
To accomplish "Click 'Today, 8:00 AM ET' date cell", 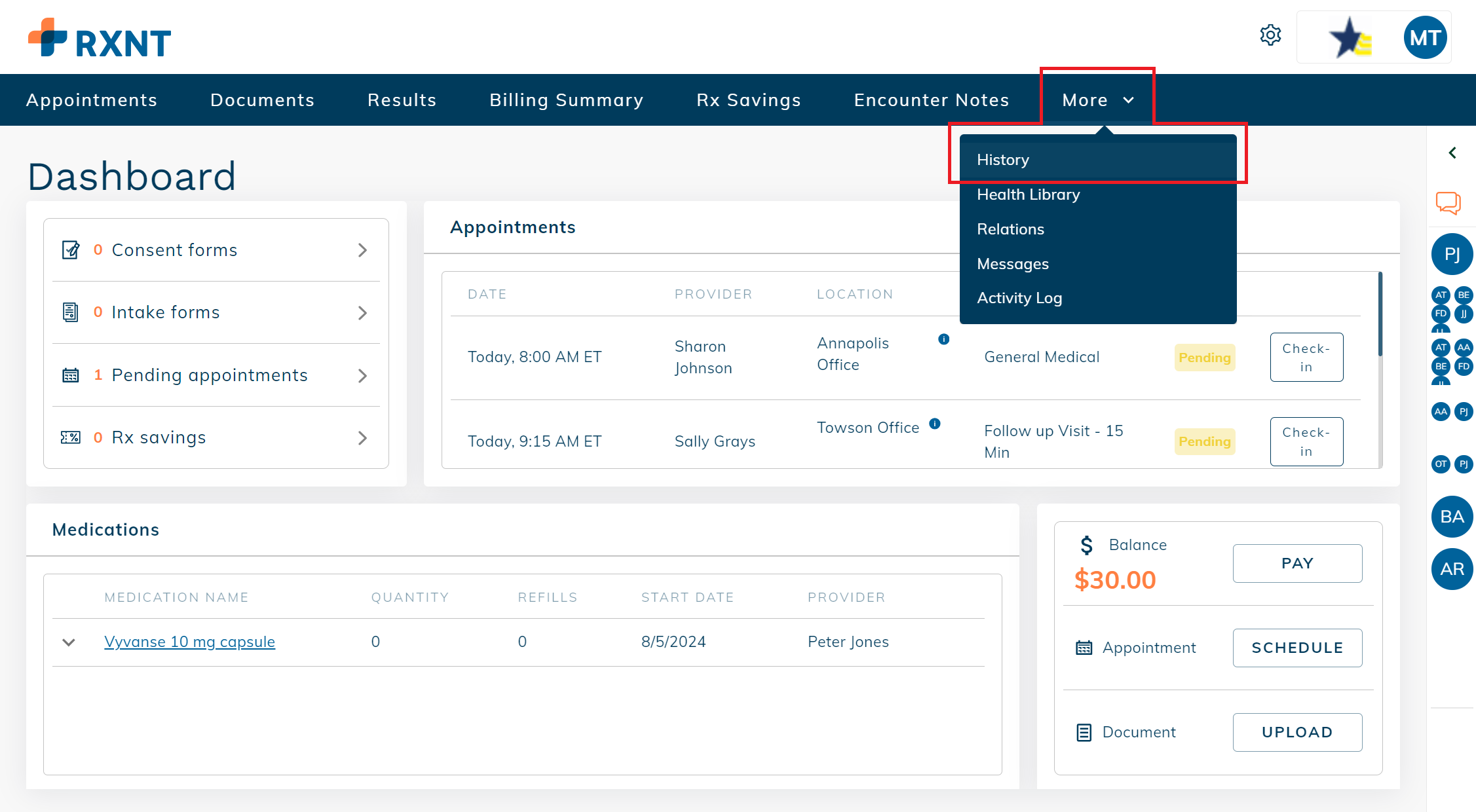I will coord(535,357).
